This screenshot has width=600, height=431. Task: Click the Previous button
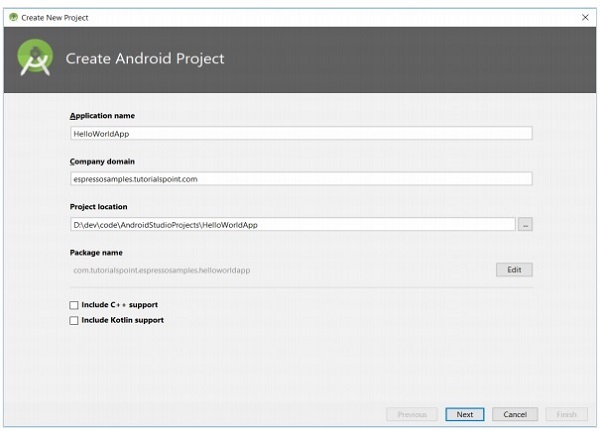[x=412, y=414]
